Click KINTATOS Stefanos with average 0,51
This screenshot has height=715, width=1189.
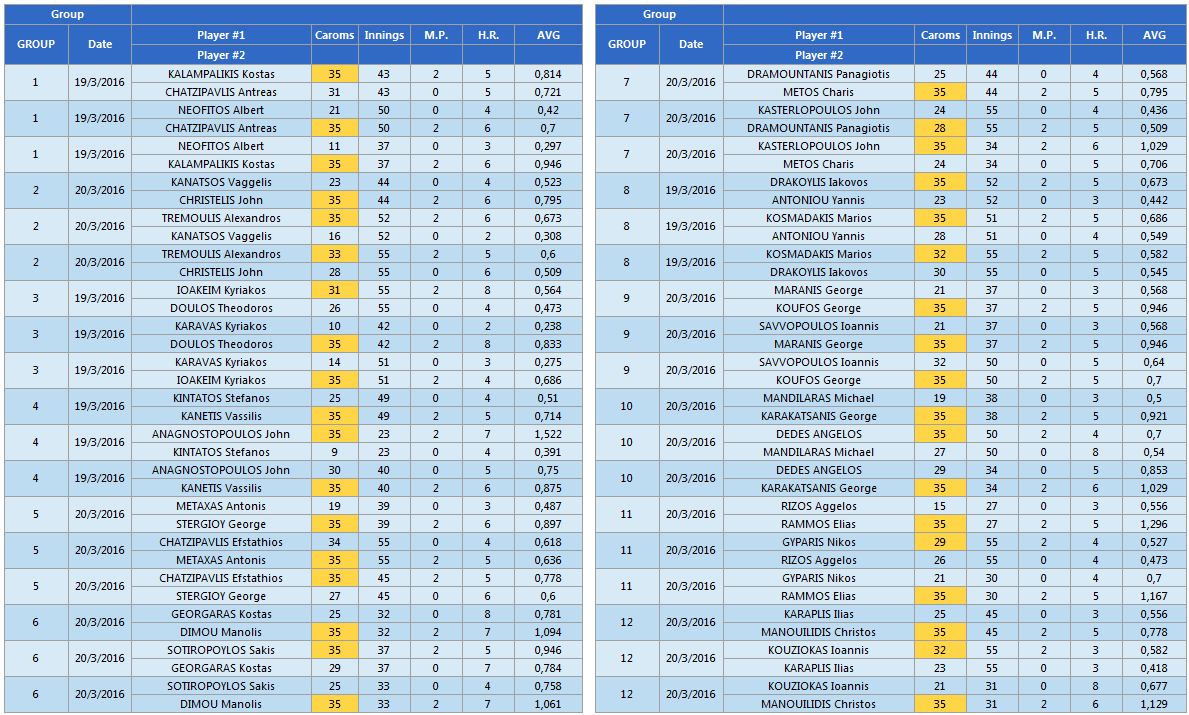click(x=221, y=398)
